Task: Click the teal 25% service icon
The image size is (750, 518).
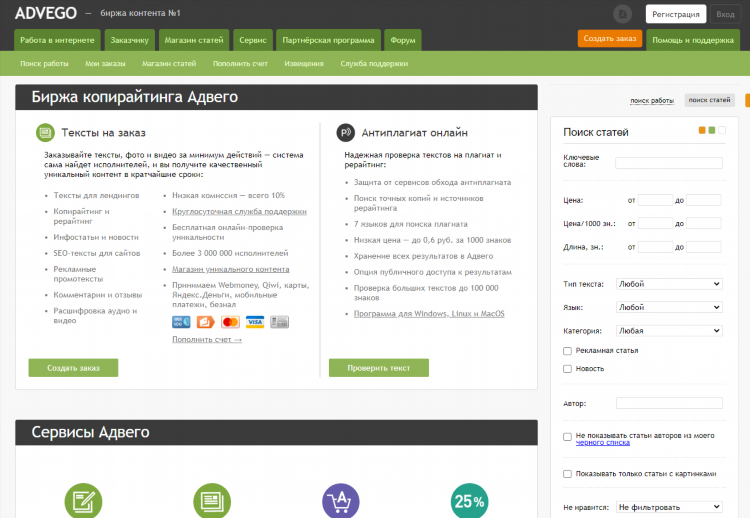Action: tap(469, 500)
